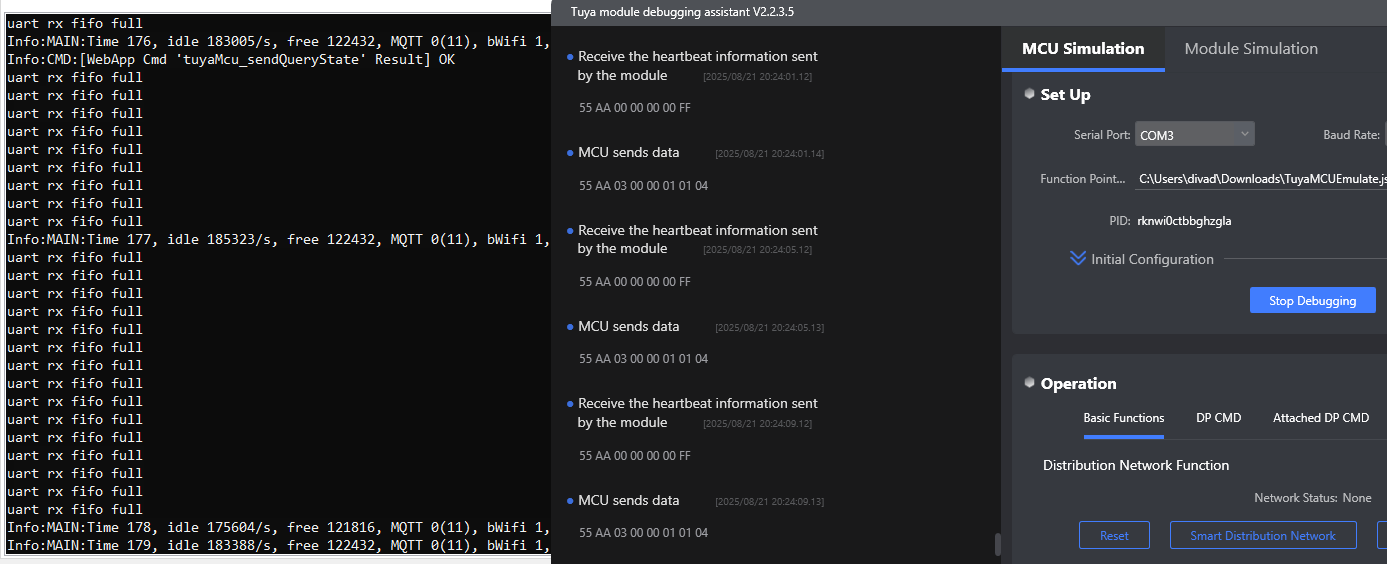Image resolution: width=1387 pixels, height=564 pixels.
Task: Open the Serial Port COM3 dropdown
Action: click(1194, 134)
